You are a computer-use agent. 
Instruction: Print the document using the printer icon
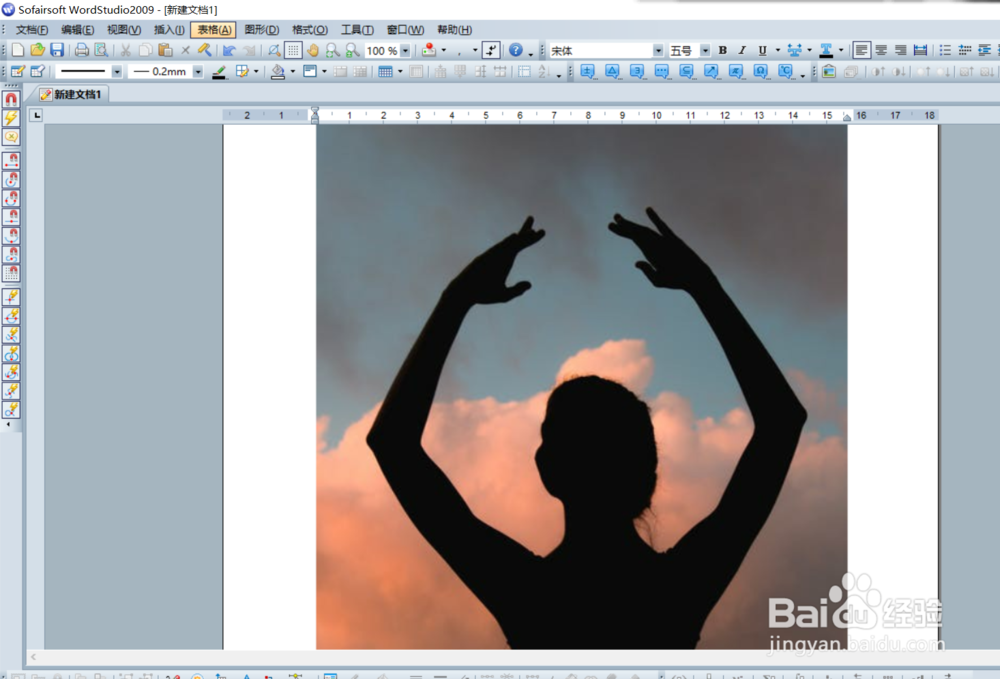tap(82, 50)
